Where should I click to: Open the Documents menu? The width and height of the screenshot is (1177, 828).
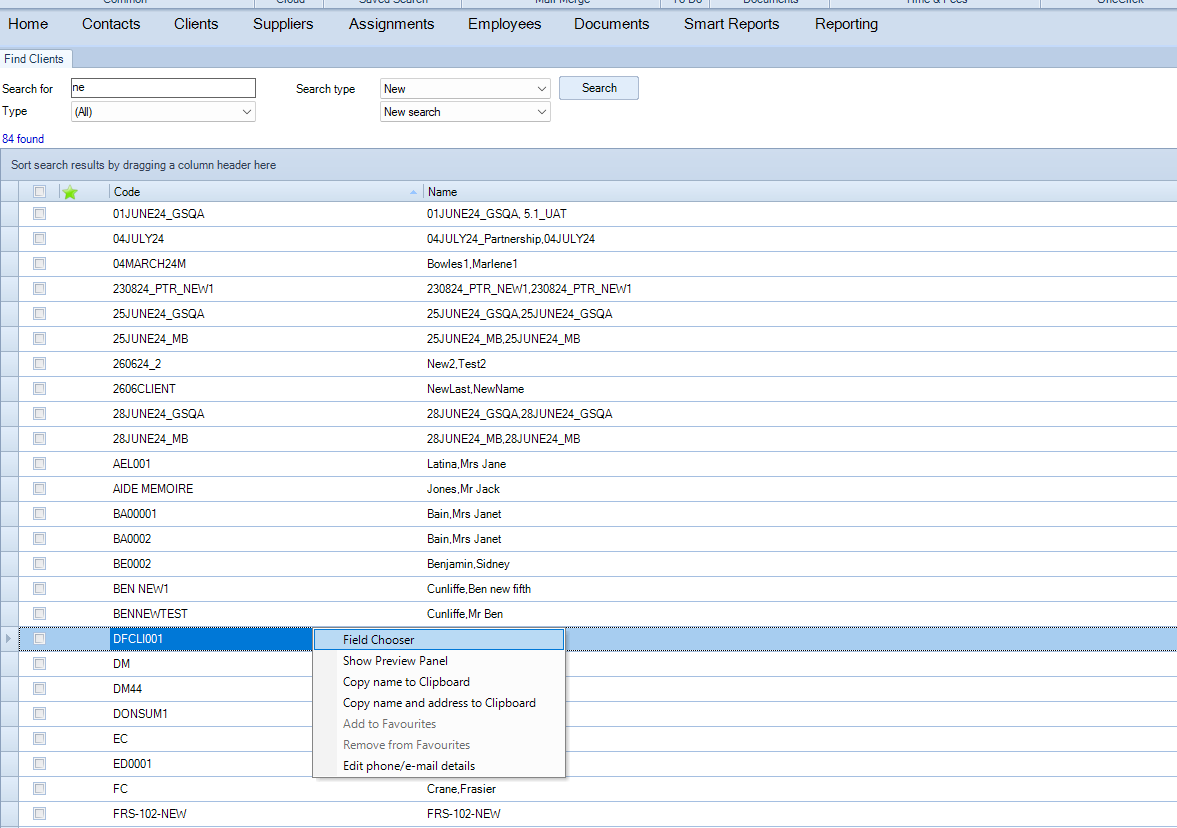(x=612, y=24)
